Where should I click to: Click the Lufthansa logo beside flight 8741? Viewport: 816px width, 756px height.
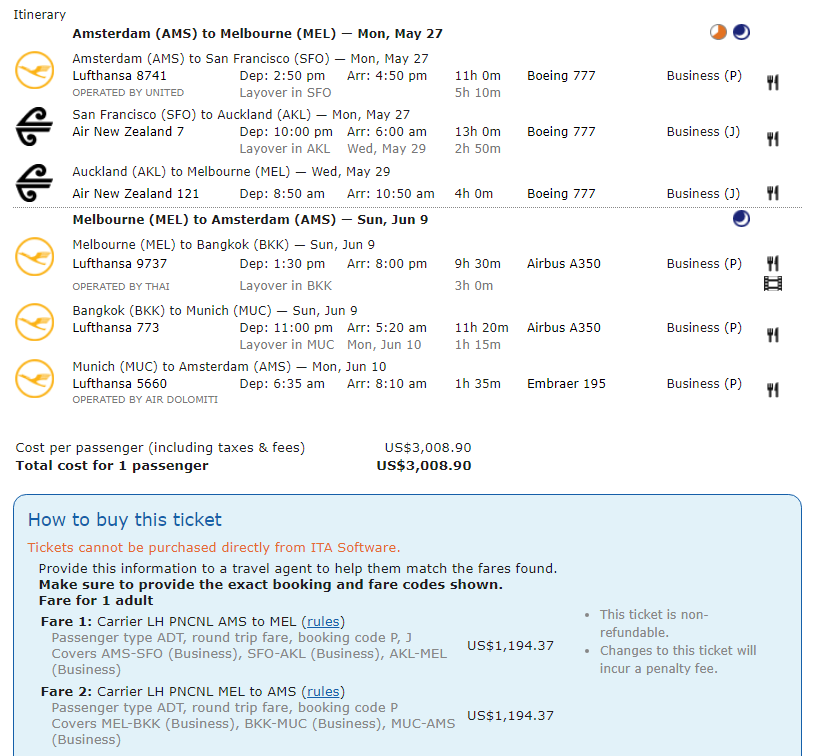click(34, 70)
